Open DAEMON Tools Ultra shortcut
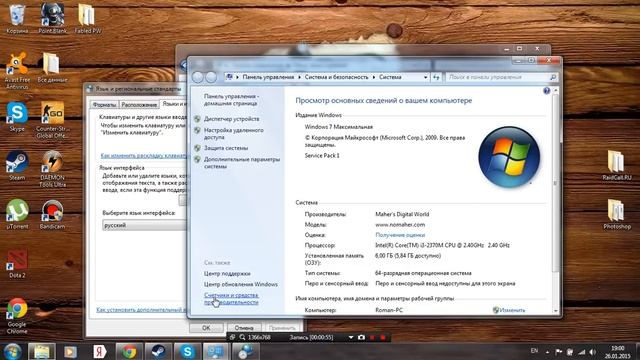 point(53,169)
